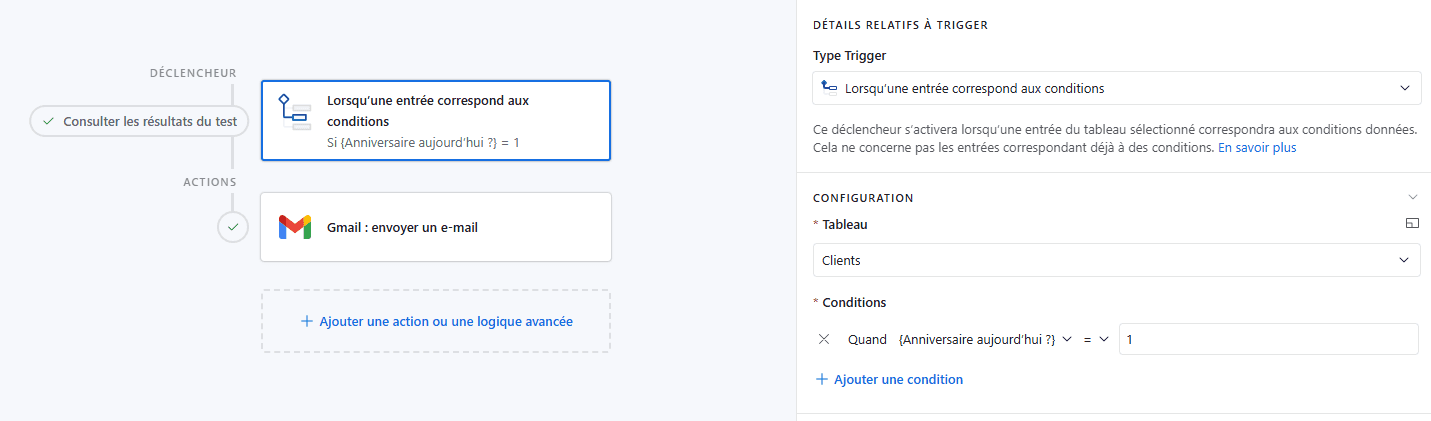The image size is (1431, 421).
Task: Open the Type Trigger dropdown
Action: coord(1116,88)
